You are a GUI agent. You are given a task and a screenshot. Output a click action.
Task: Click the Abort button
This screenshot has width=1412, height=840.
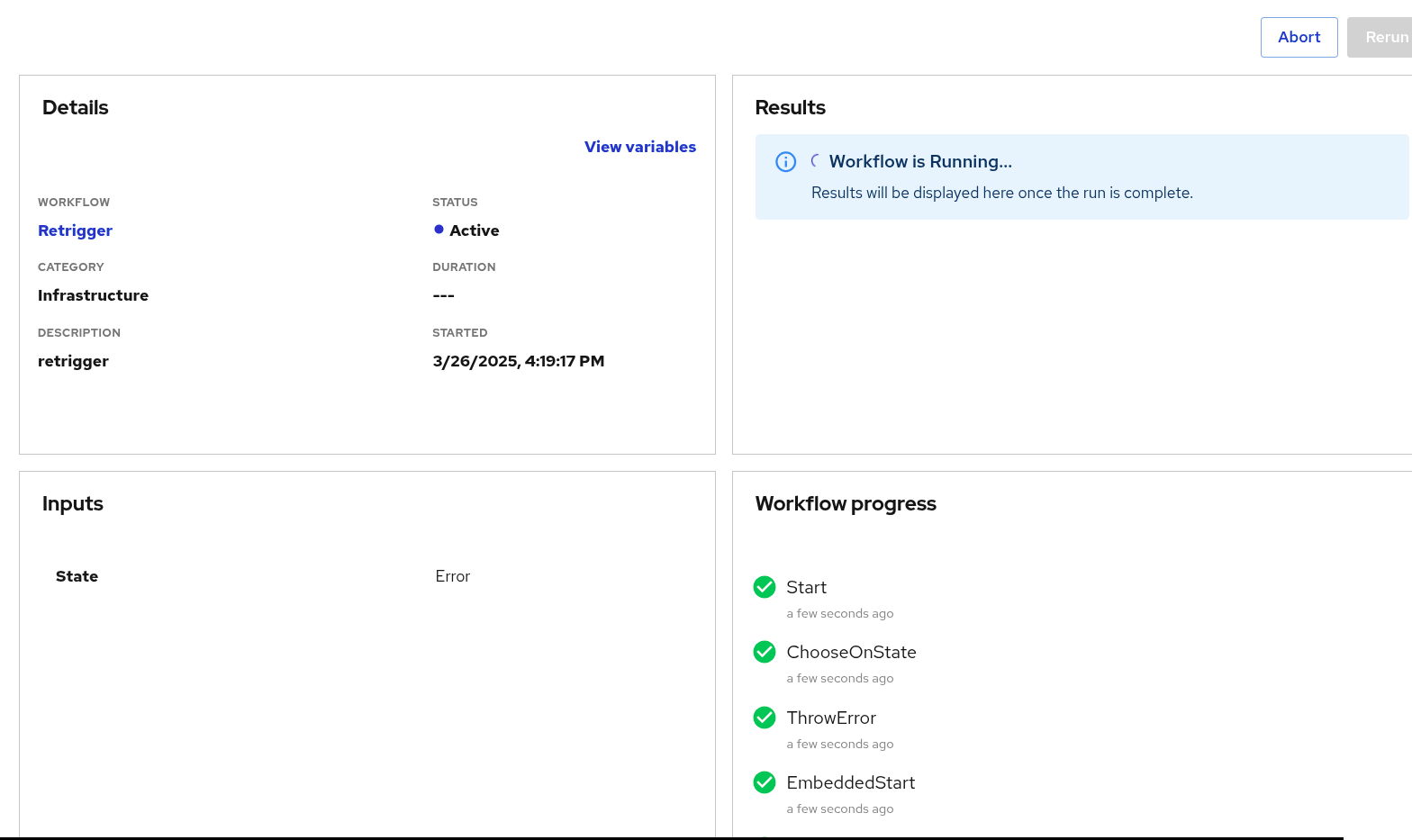[1299, 37]
